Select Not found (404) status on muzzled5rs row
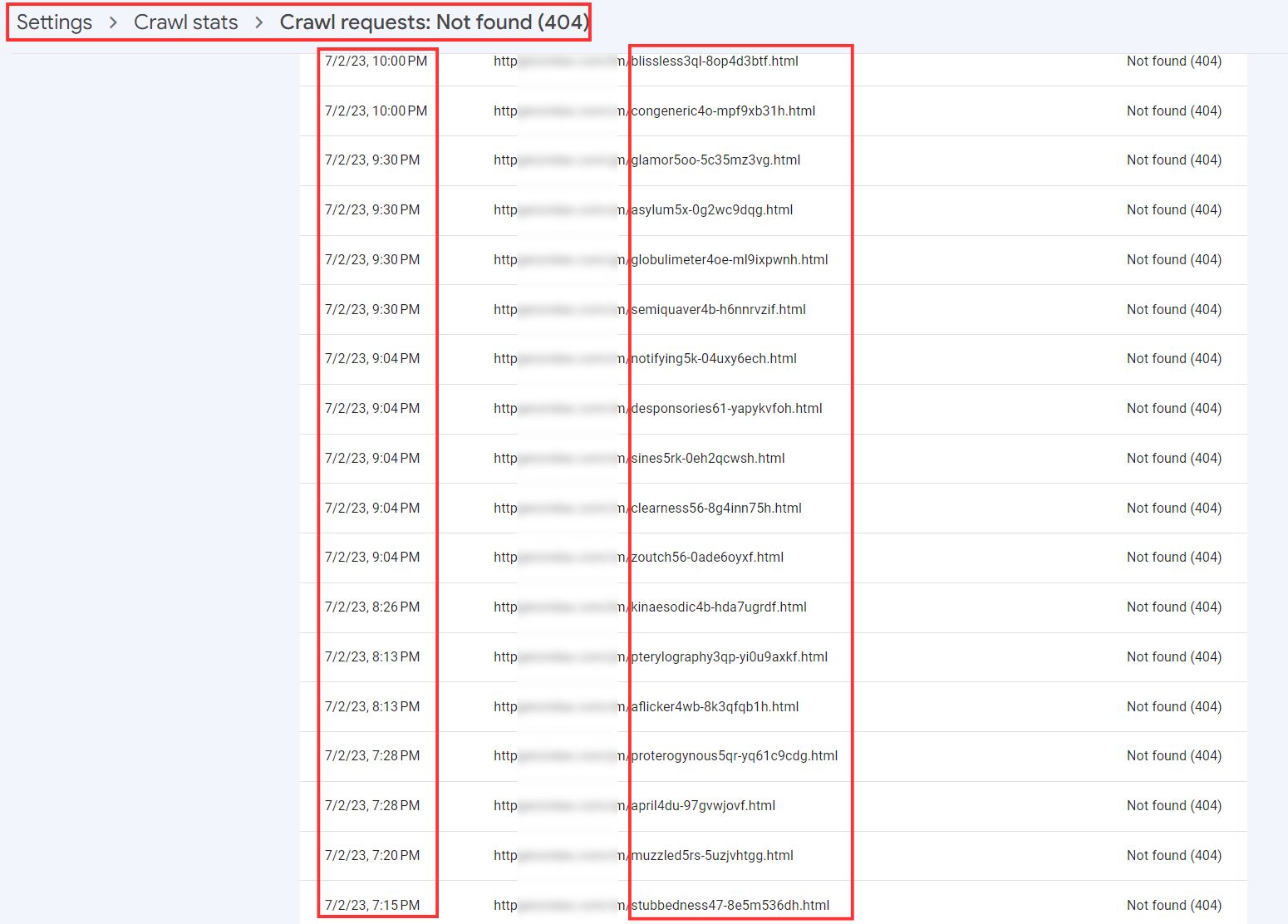Screen dimensions: 1288x924 click(x=1173, y=856)
